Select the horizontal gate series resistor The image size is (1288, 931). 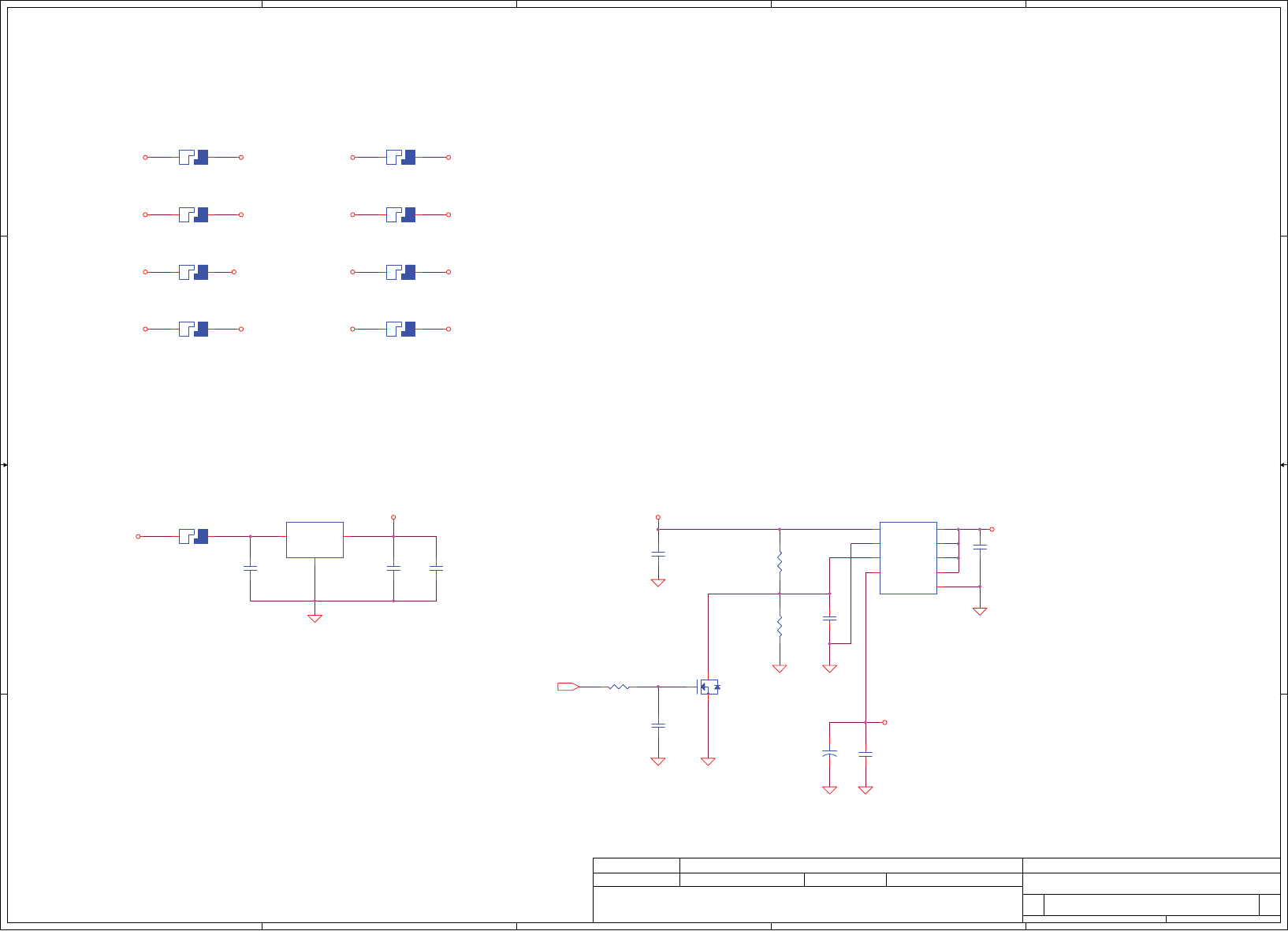[619, 687]
